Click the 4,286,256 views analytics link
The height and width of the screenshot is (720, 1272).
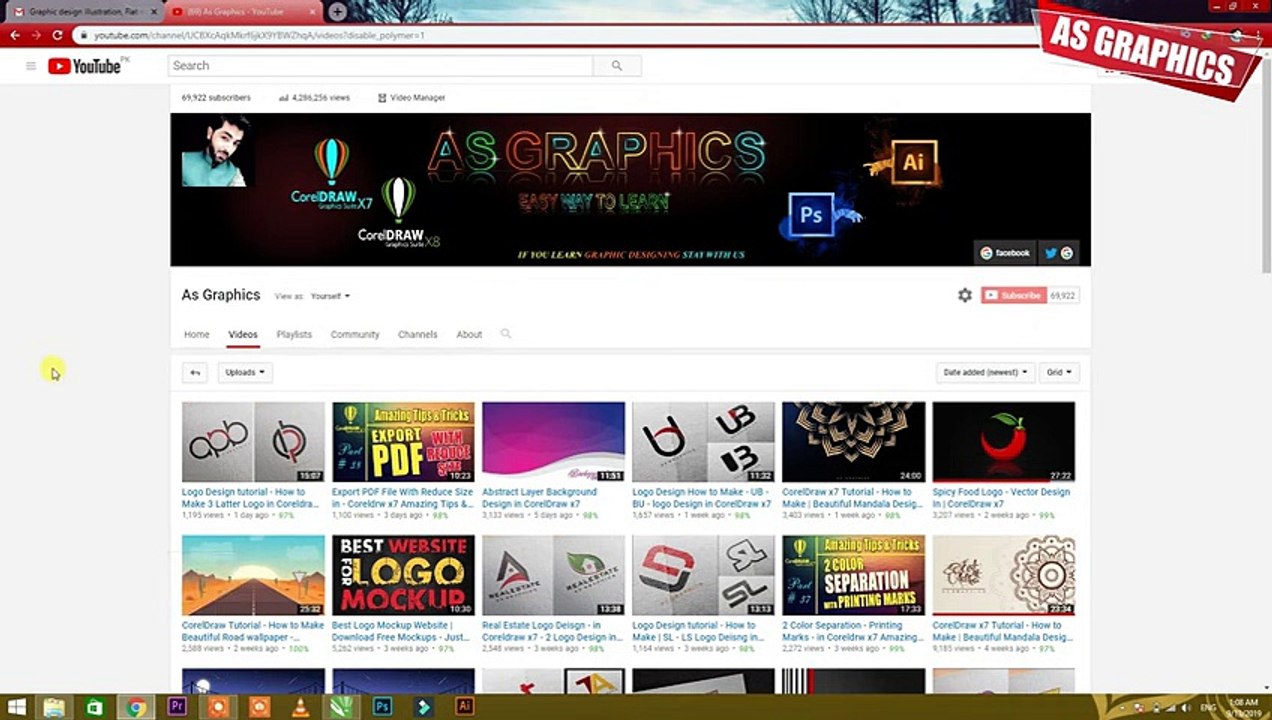pos(314,98)
